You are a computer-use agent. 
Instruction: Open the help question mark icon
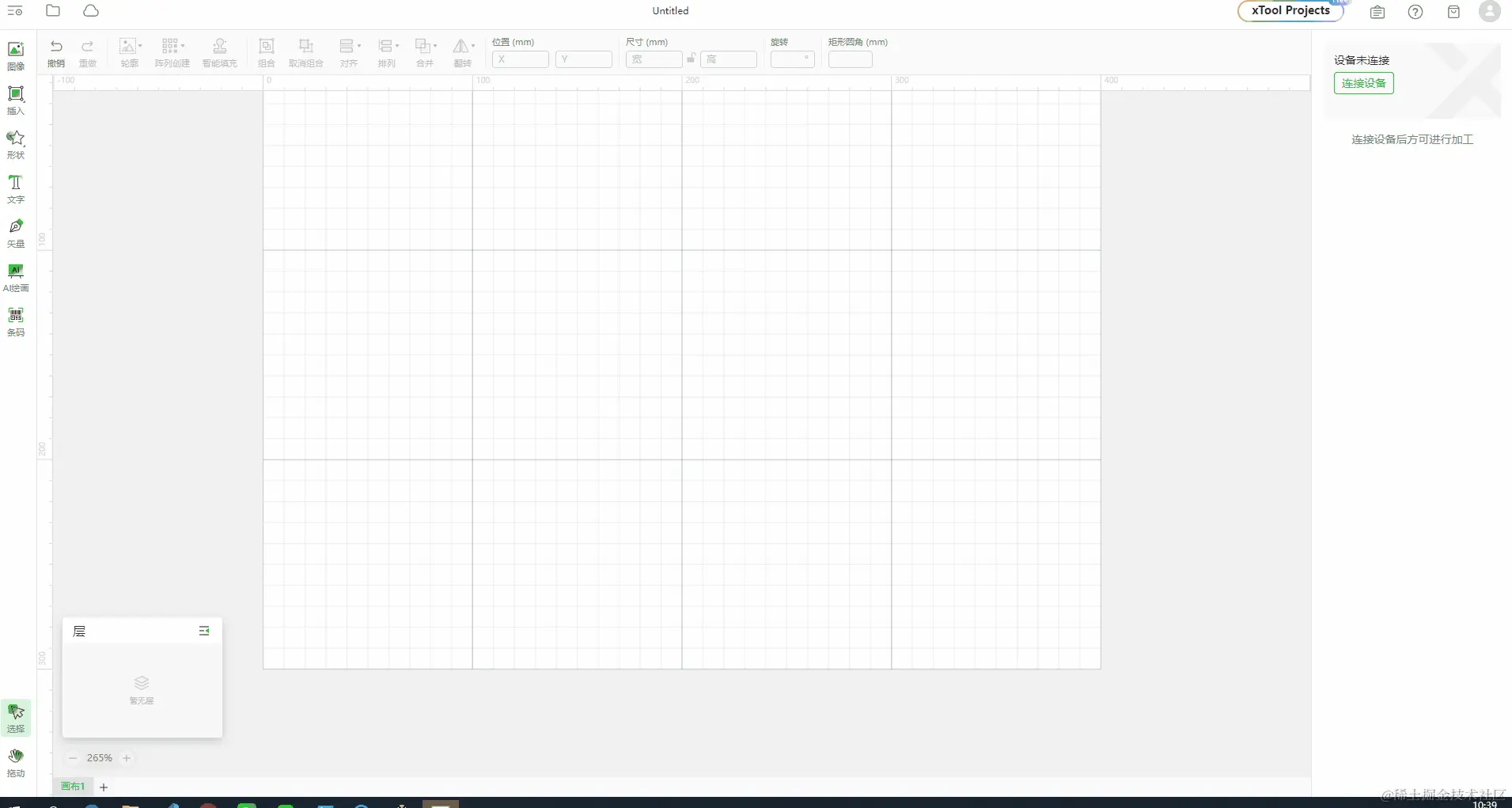click(1415, 12)
